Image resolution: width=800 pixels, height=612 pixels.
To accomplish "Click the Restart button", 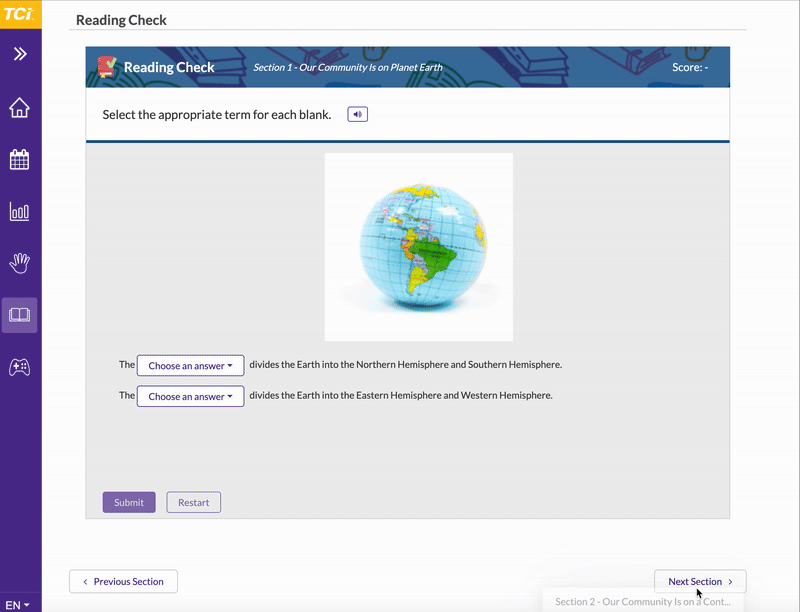I will click(193, 502).
